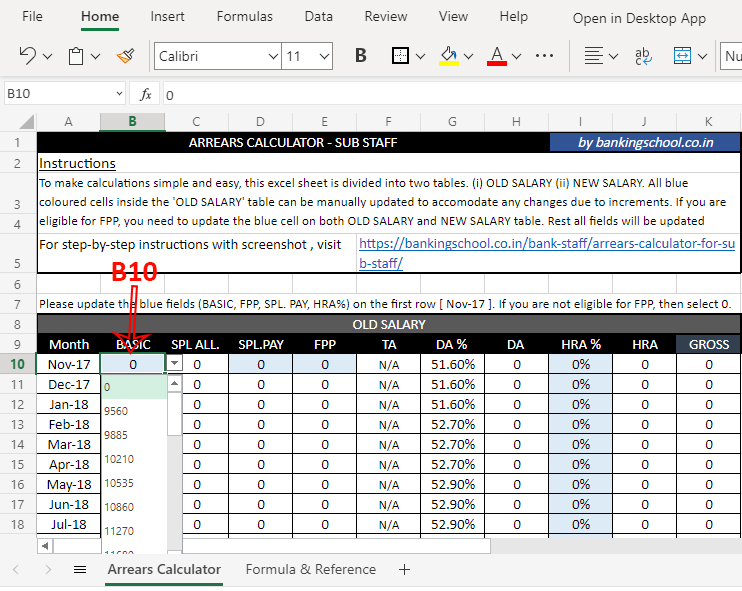Click the Undo icon
The image size is (742, 591).
coord(27,56)
